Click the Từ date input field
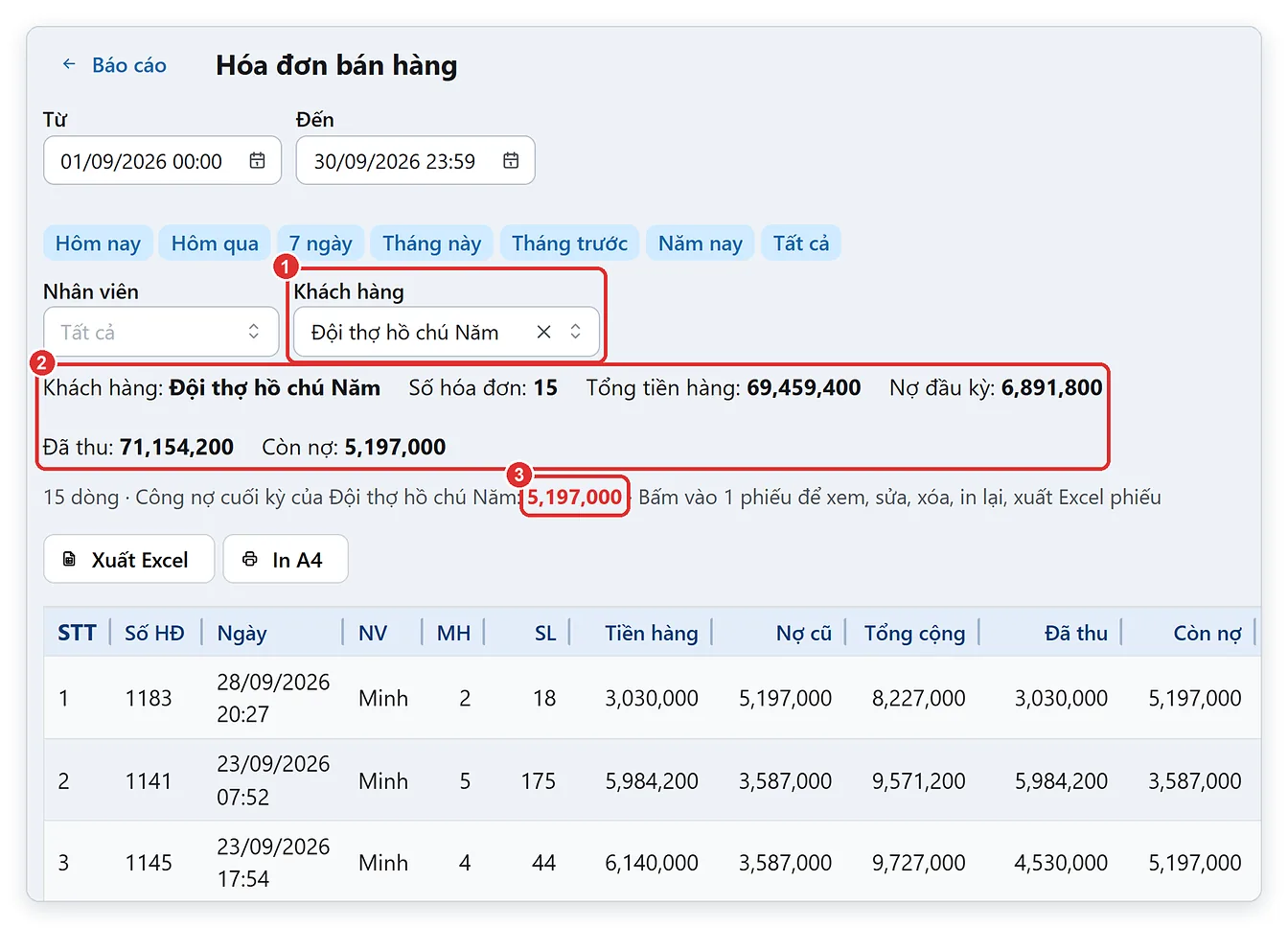Viewport: 1288px width, 928px height. 162,161
